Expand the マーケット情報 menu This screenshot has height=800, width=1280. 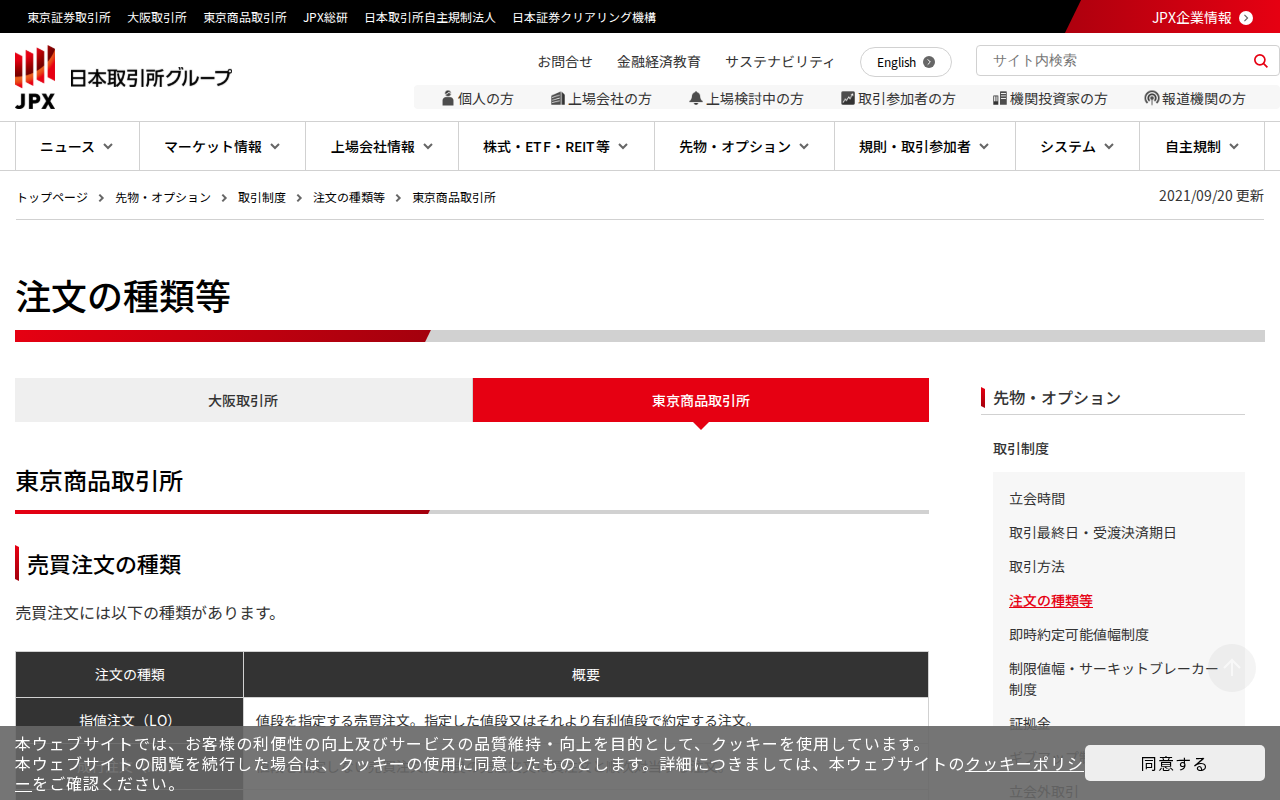[x=222, y=146]
